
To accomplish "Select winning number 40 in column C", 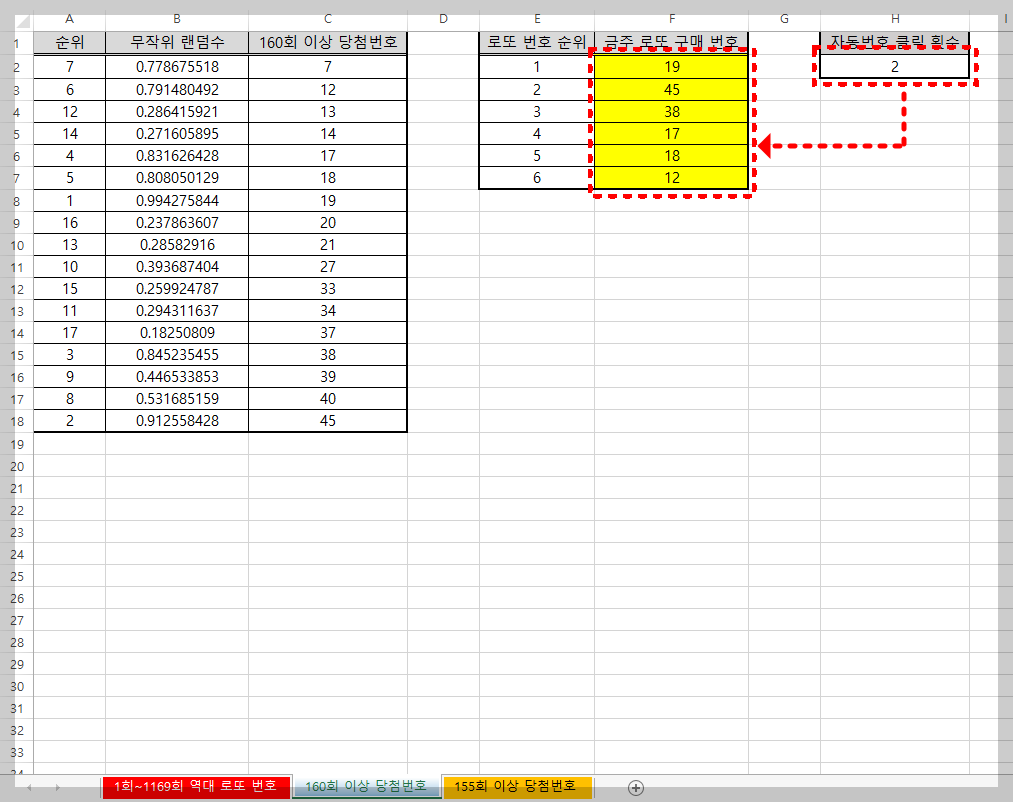I will pyautogui.click(x=328, y=398).
